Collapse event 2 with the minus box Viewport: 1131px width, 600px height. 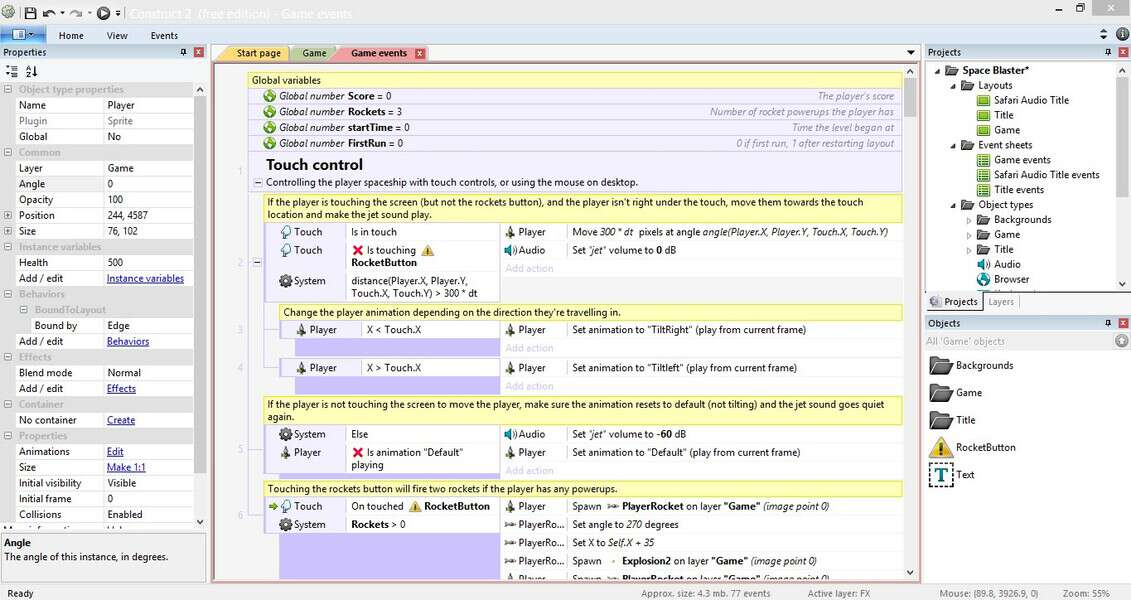(258, 262)
